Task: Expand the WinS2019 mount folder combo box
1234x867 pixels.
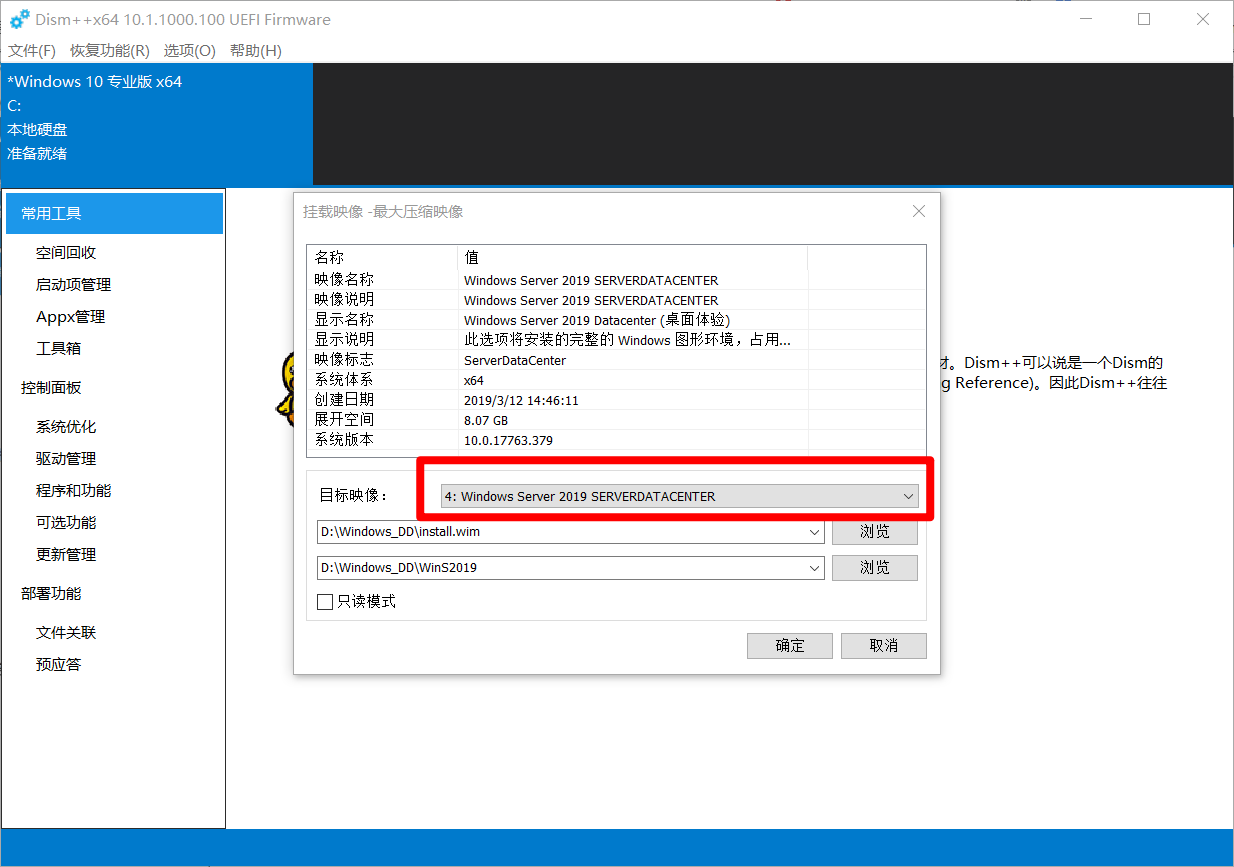Action: click(x=814, y=567)
